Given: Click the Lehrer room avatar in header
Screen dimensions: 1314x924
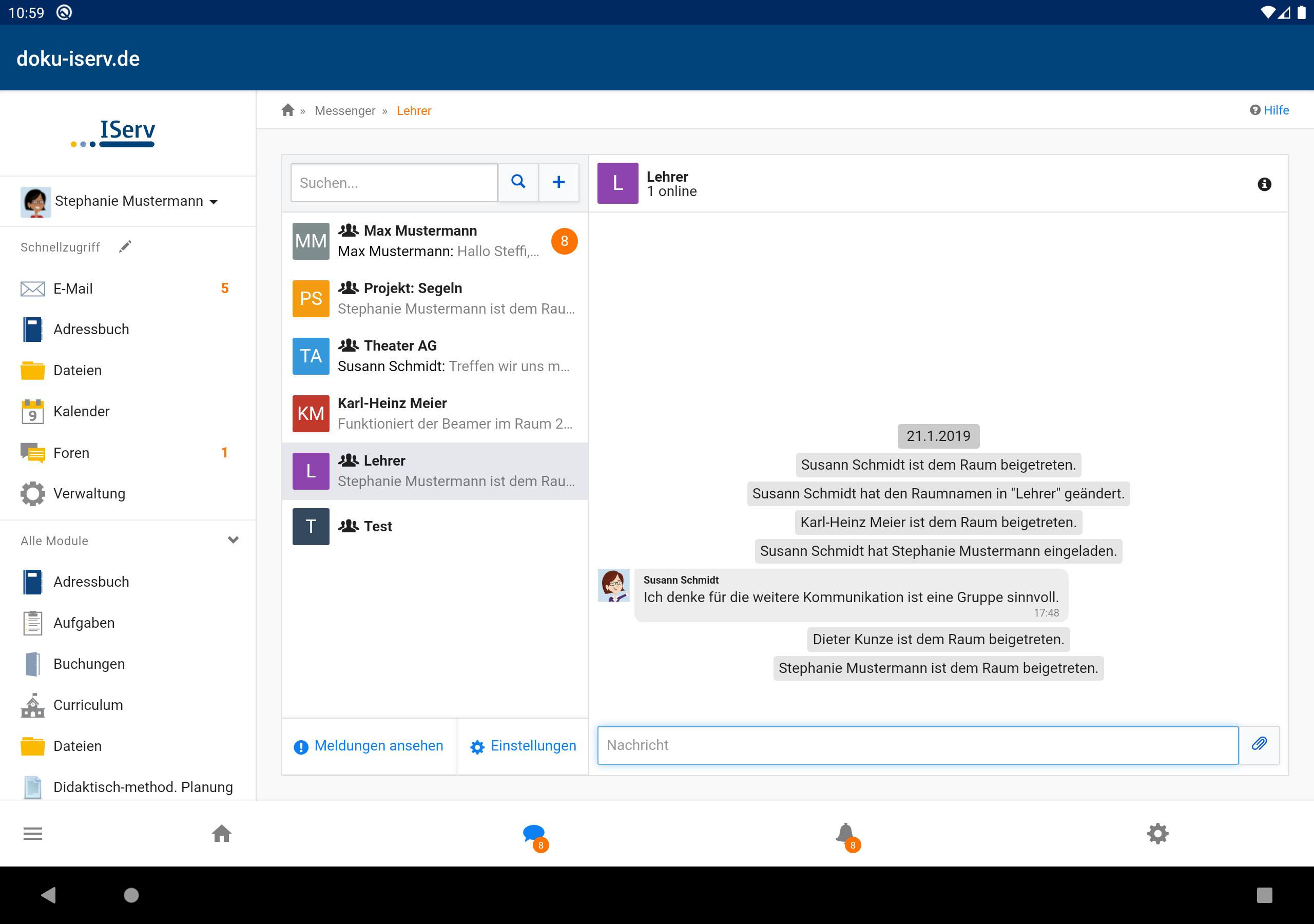Looking at the screenshot, I should (x=617, y=183).
